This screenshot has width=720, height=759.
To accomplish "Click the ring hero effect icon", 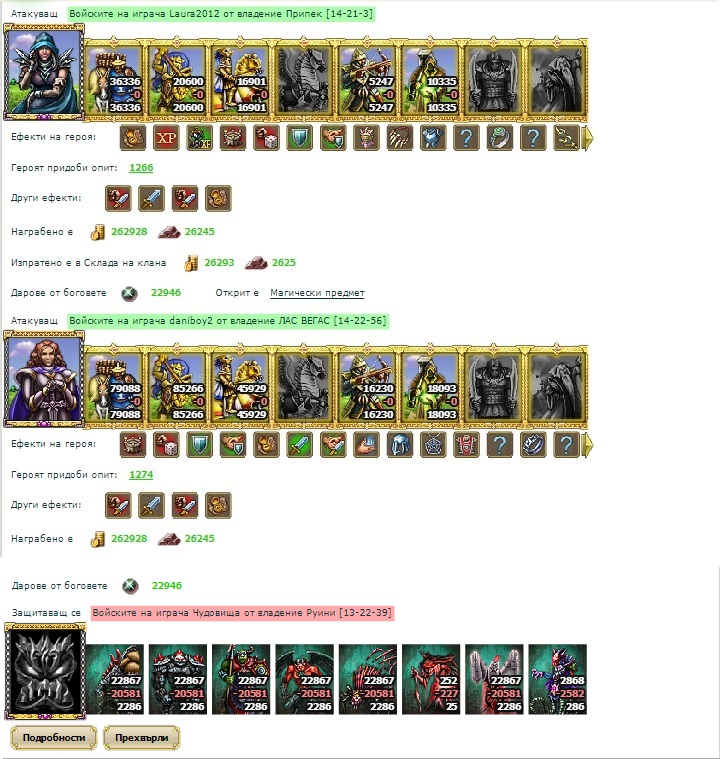I will click(x=500, y=138).
